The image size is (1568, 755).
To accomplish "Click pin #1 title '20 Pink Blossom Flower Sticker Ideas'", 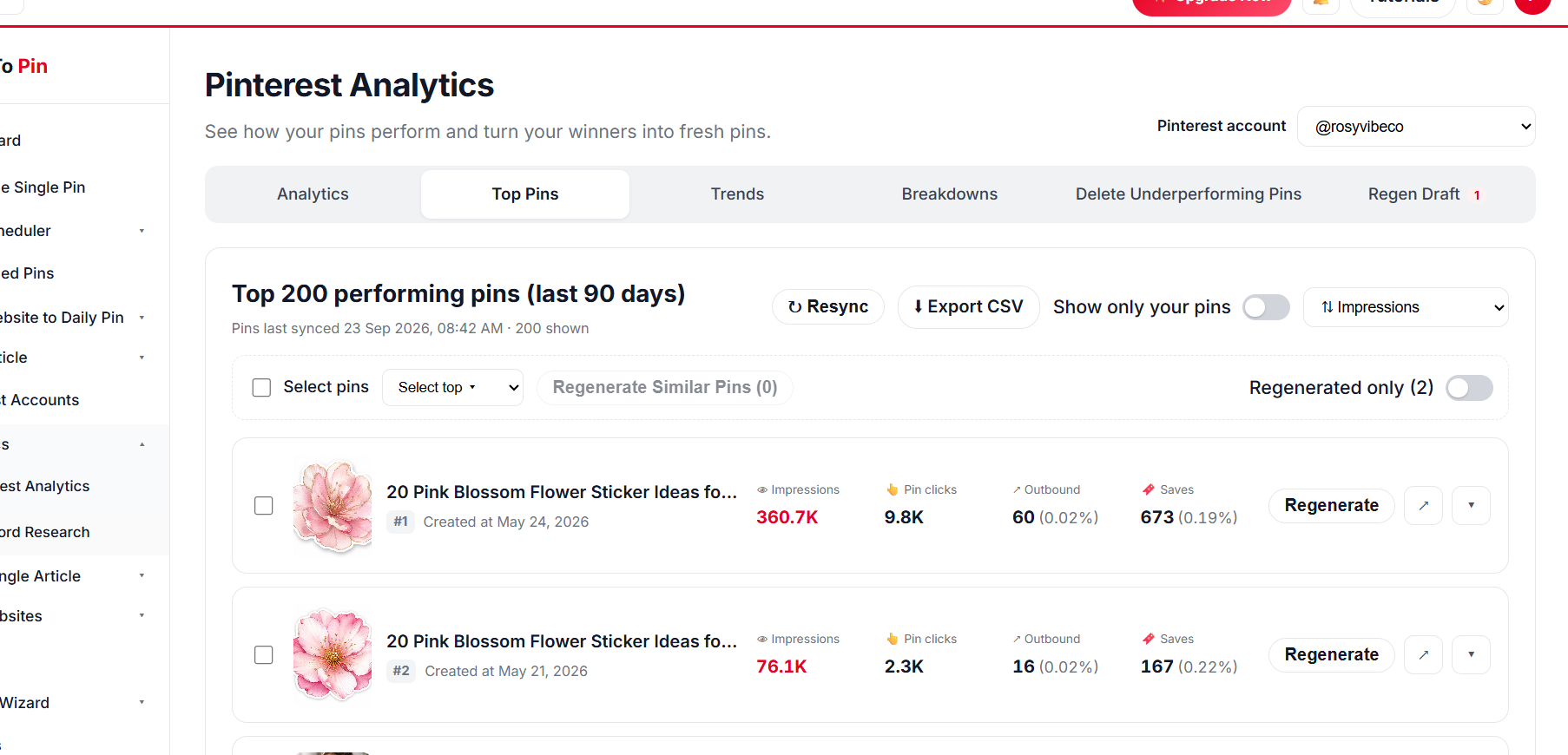I will tap(562, 492).
